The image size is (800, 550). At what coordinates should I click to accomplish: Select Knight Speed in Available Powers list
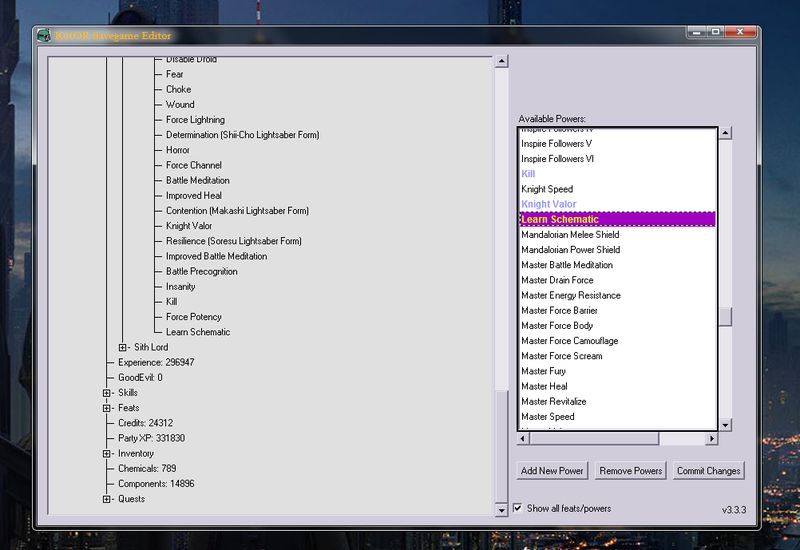pos(547,189)
